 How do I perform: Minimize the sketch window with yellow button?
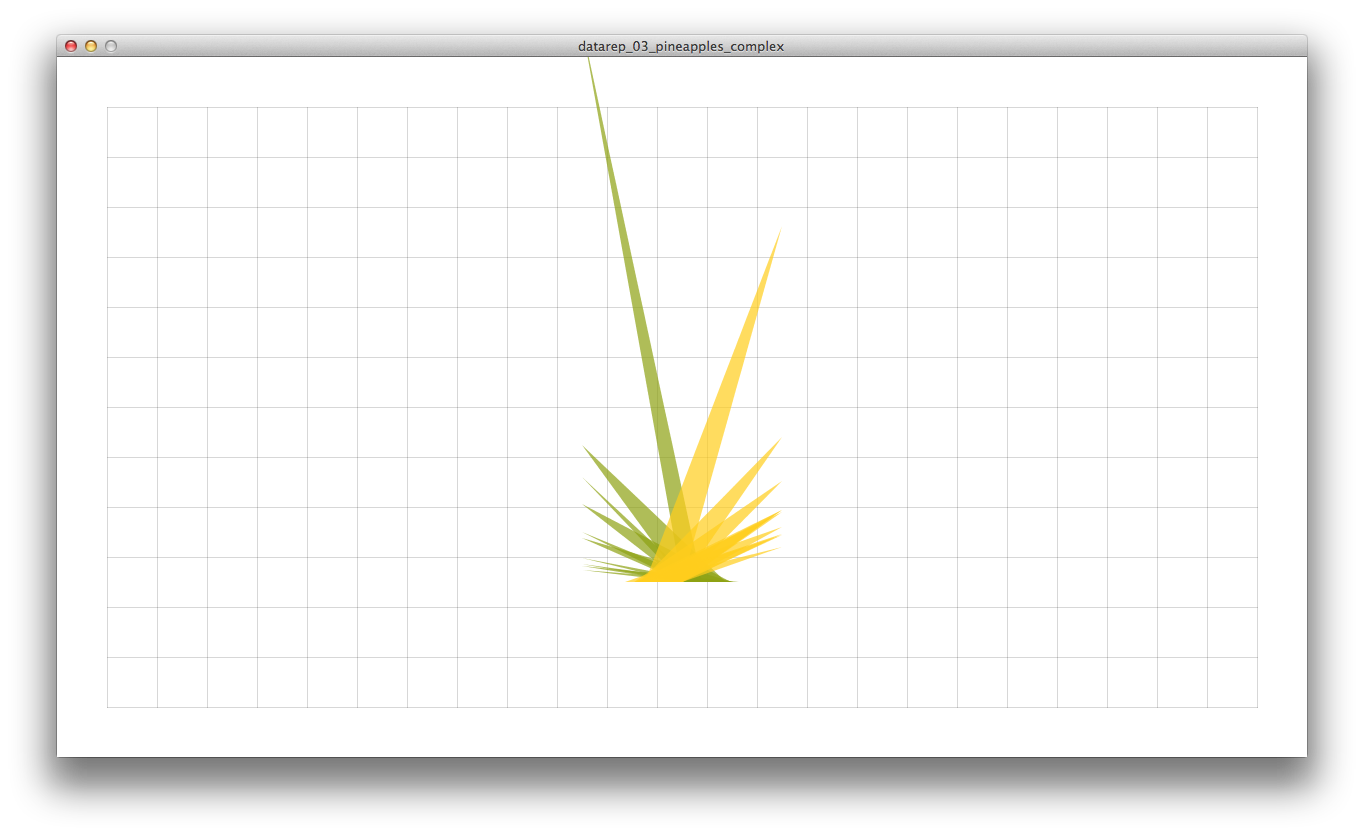[x=91, y=46]
